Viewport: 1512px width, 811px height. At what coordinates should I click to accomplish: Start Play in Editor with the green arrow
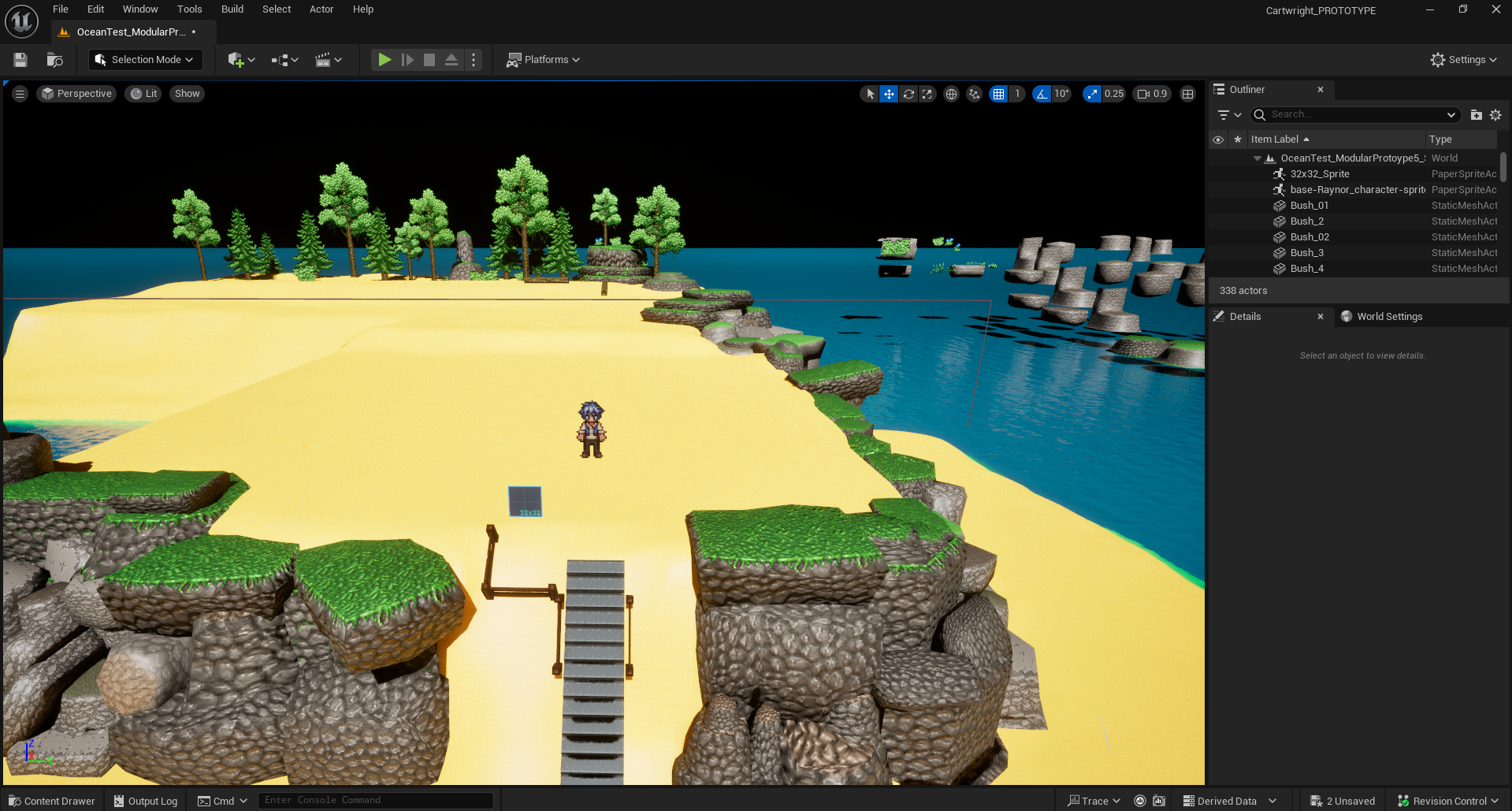coord(385,60)
